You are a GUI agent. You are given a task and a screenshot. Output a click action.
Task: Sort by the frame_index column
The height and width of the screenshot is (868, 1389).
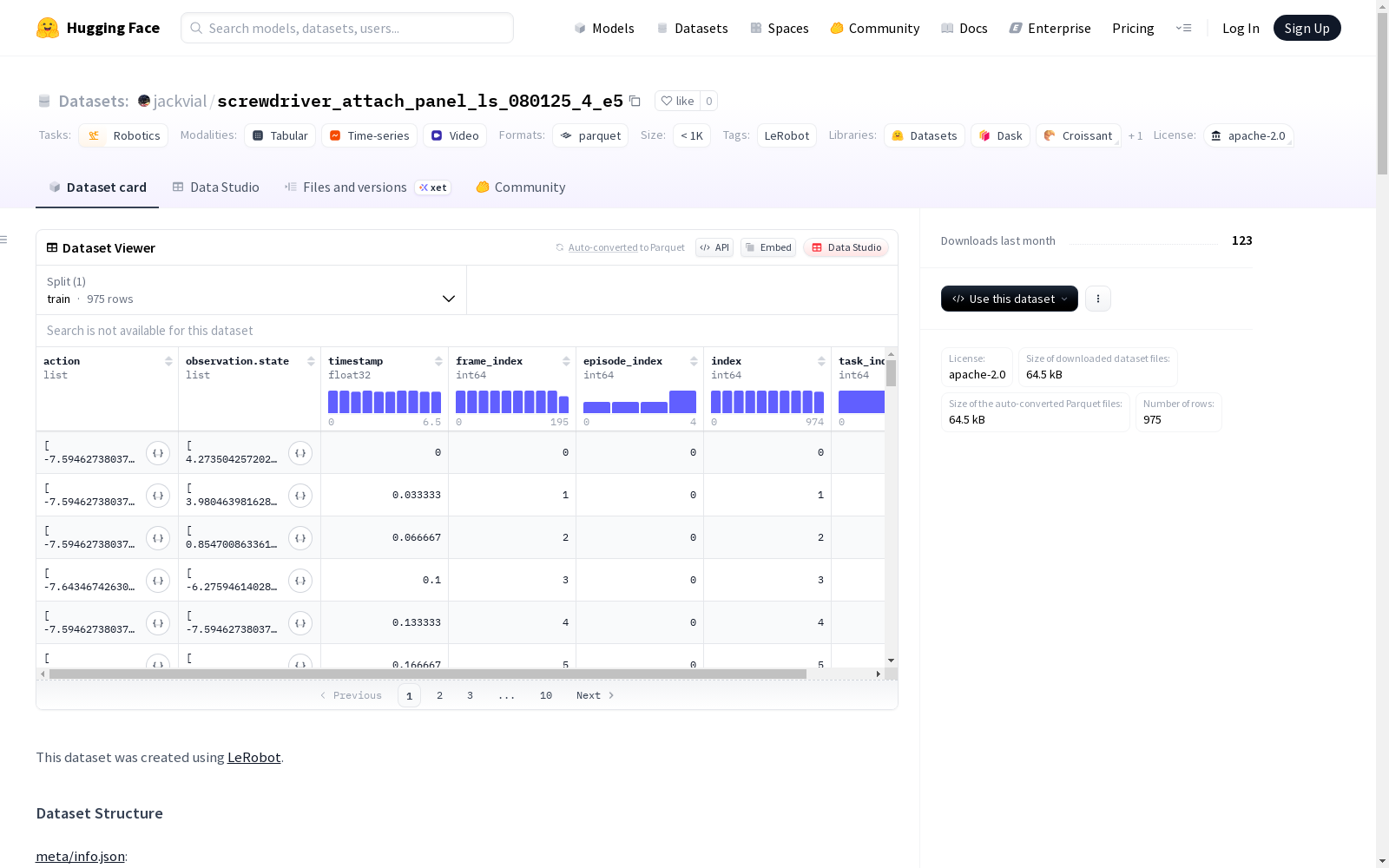(x=566, y=361)
